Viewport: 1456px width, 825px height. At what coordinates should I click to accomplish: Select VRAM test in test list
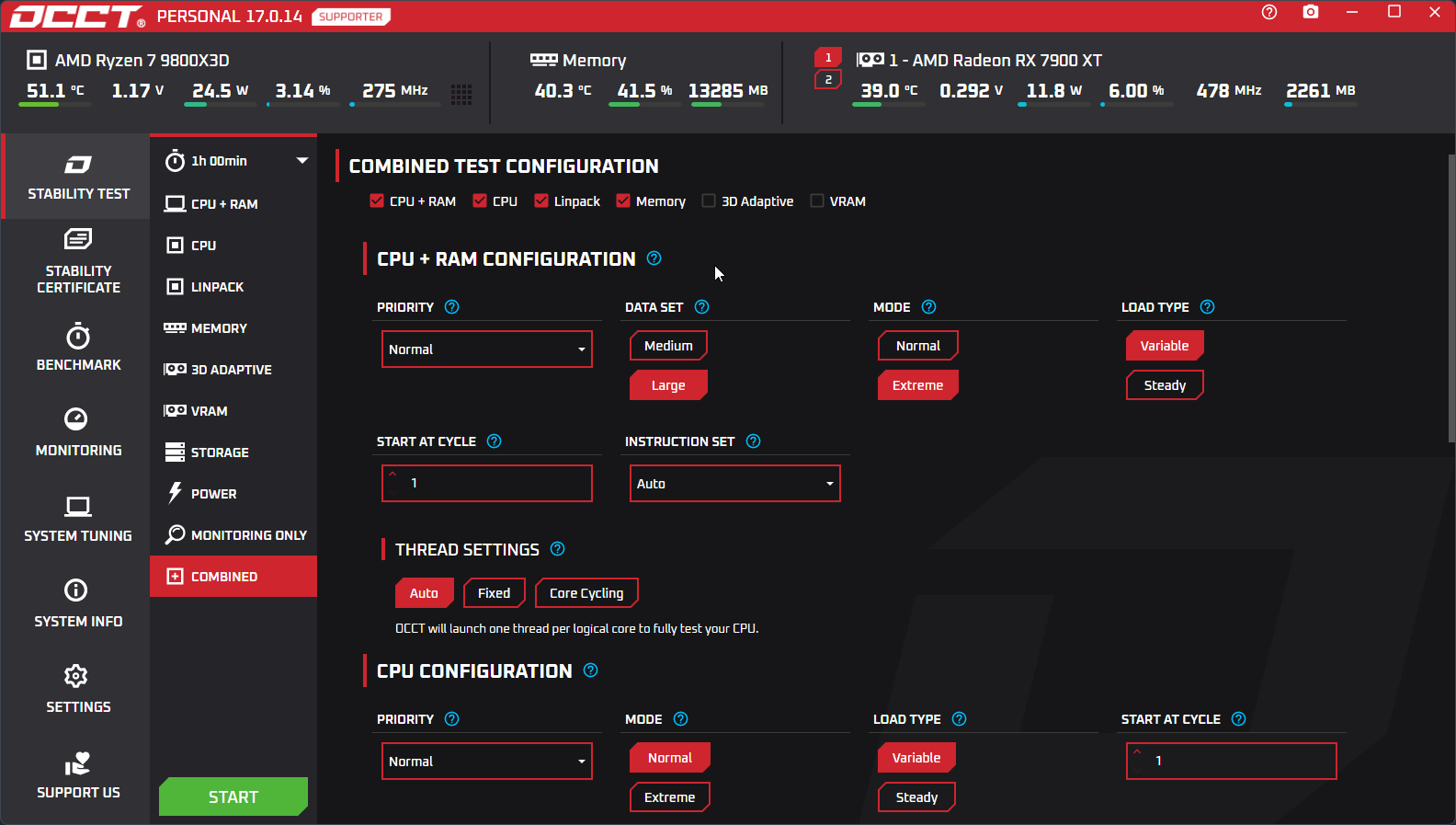coord(233,411)
